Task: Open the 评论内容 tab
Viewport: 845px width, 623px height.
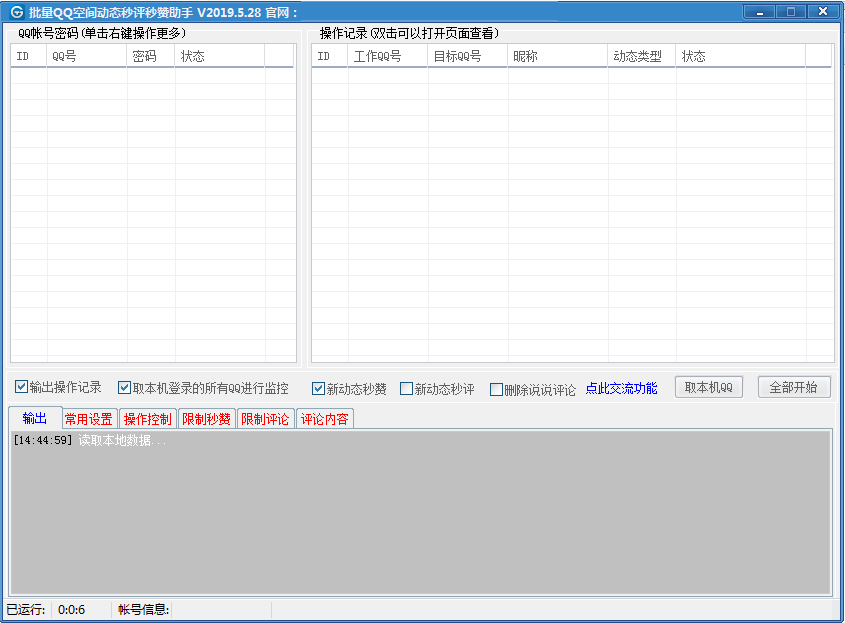Action: coord(324,419)
